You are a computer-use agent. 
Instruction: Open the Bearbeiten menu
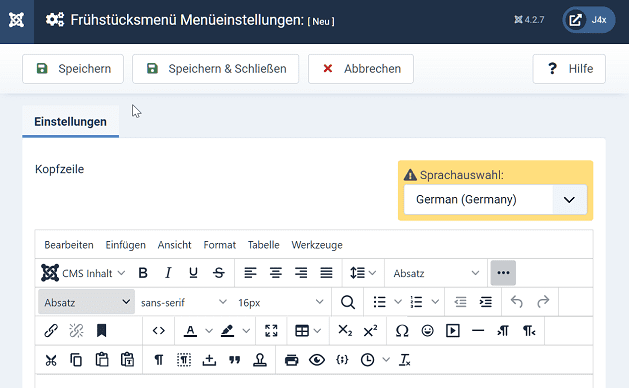point(69,245)
